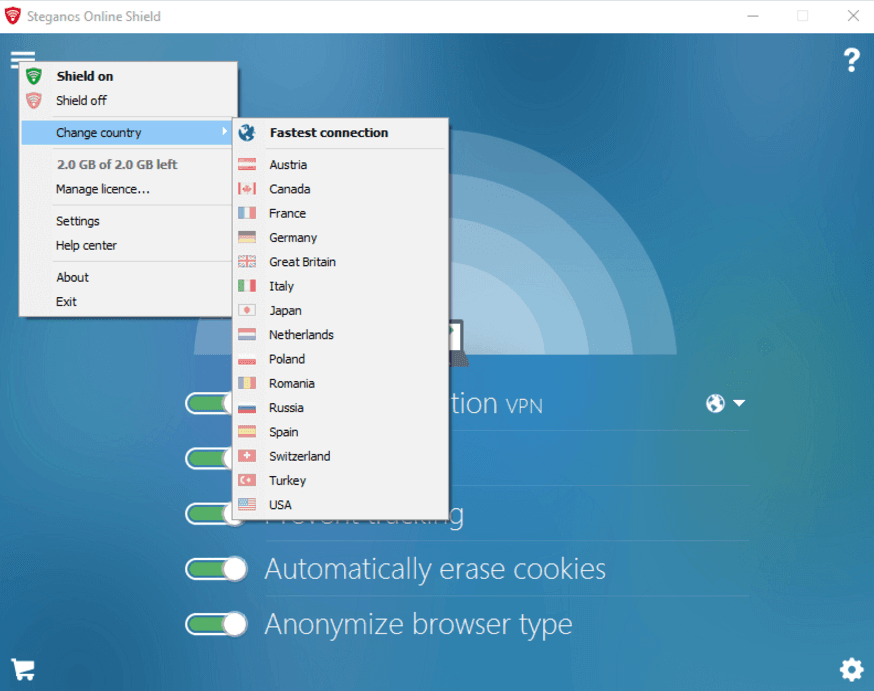This screenshot has width=874, height=691.
Task: Click the Italy flag icon
Action: tap(247, 286)
